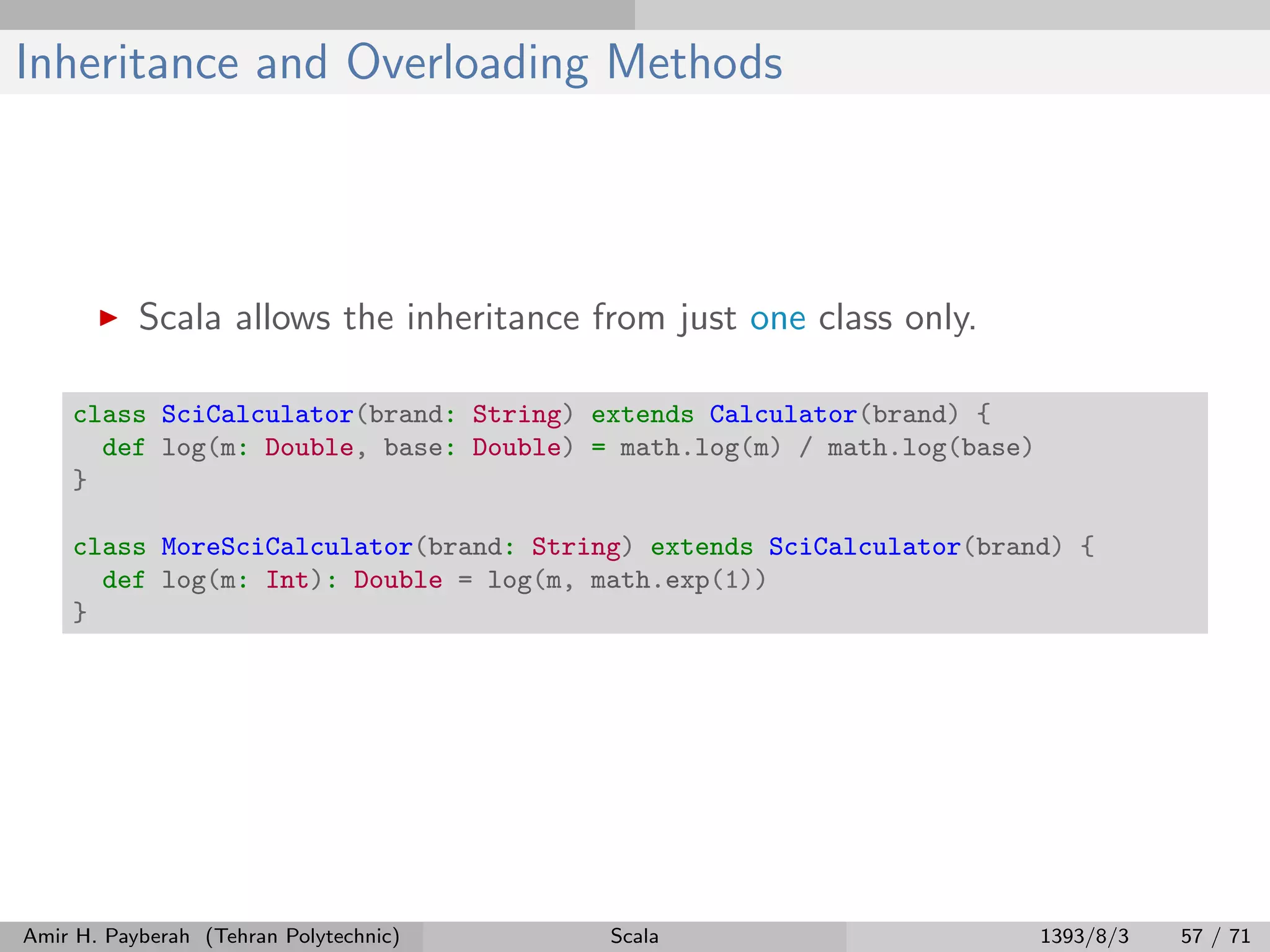
Task: Click the top progress bar darker segment
Action: click(317, 15)
